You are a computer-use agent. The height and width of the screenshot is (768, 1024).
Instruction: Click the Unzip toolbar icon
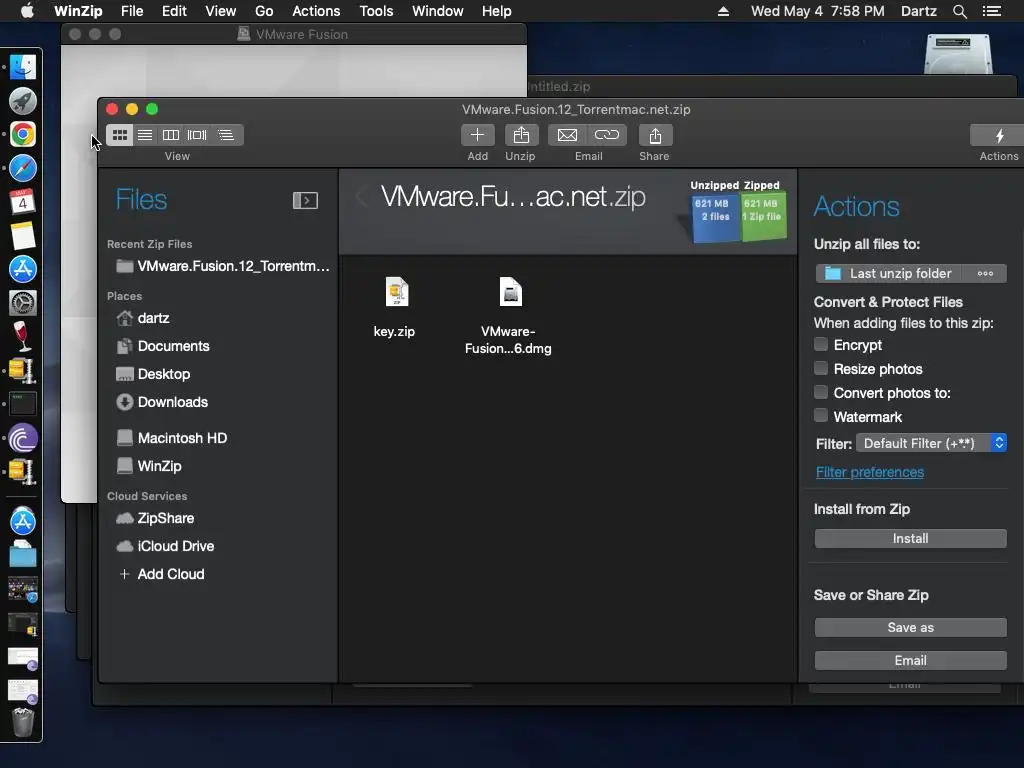tap(520, 135)
